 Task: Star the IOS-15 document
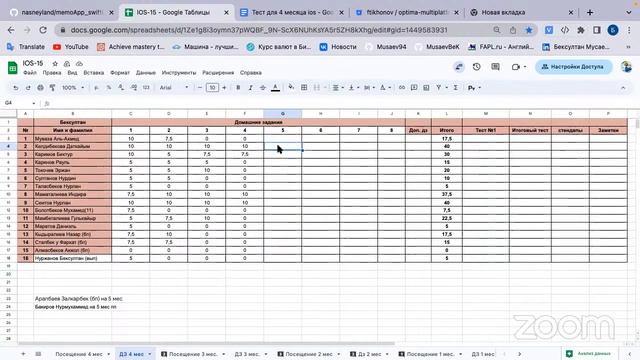click(x=55, y=64)
